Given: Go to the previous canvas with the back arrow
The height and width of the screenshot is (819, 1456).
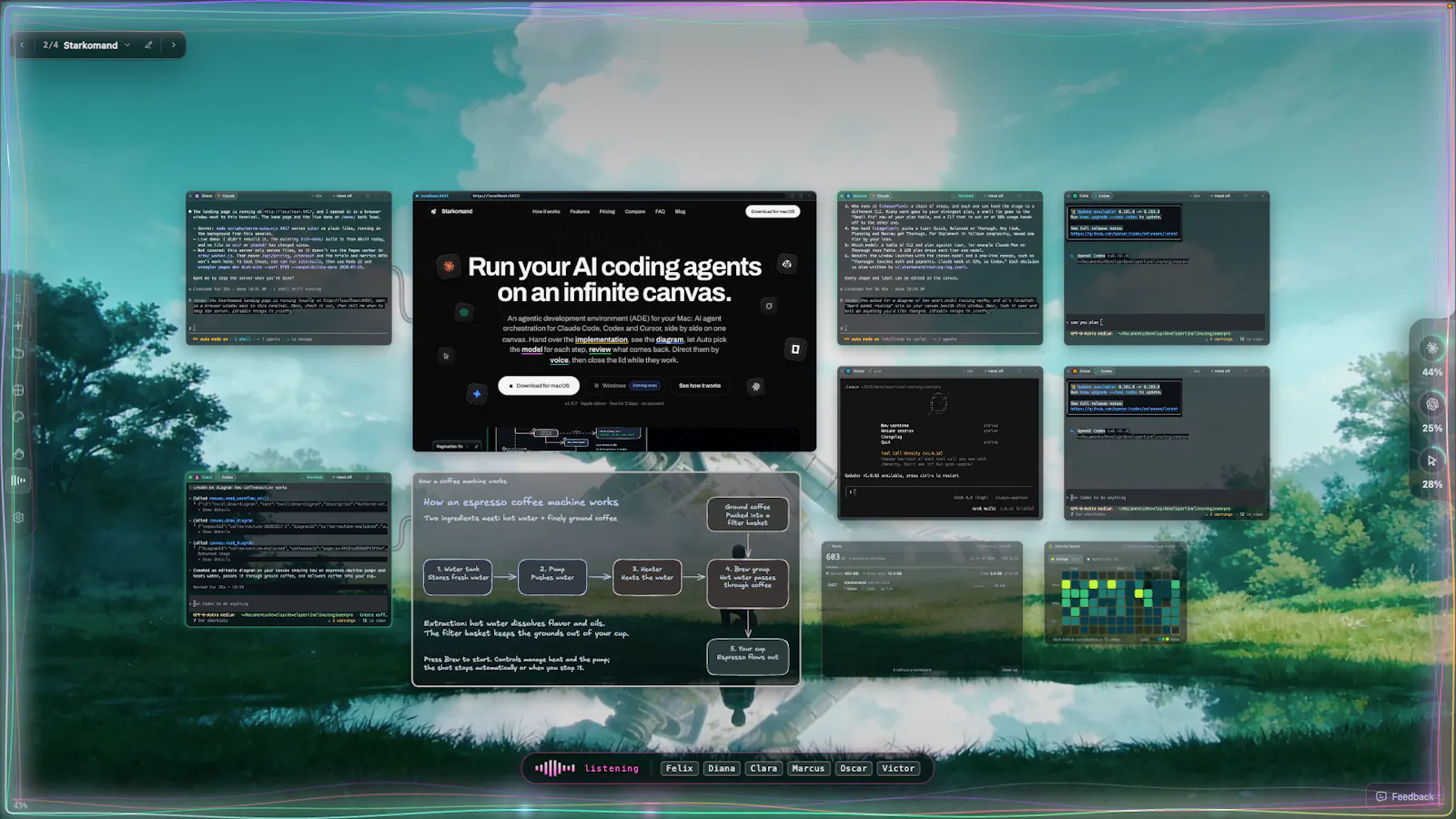Looking at the screenshot, I should (x=23, y=45).
